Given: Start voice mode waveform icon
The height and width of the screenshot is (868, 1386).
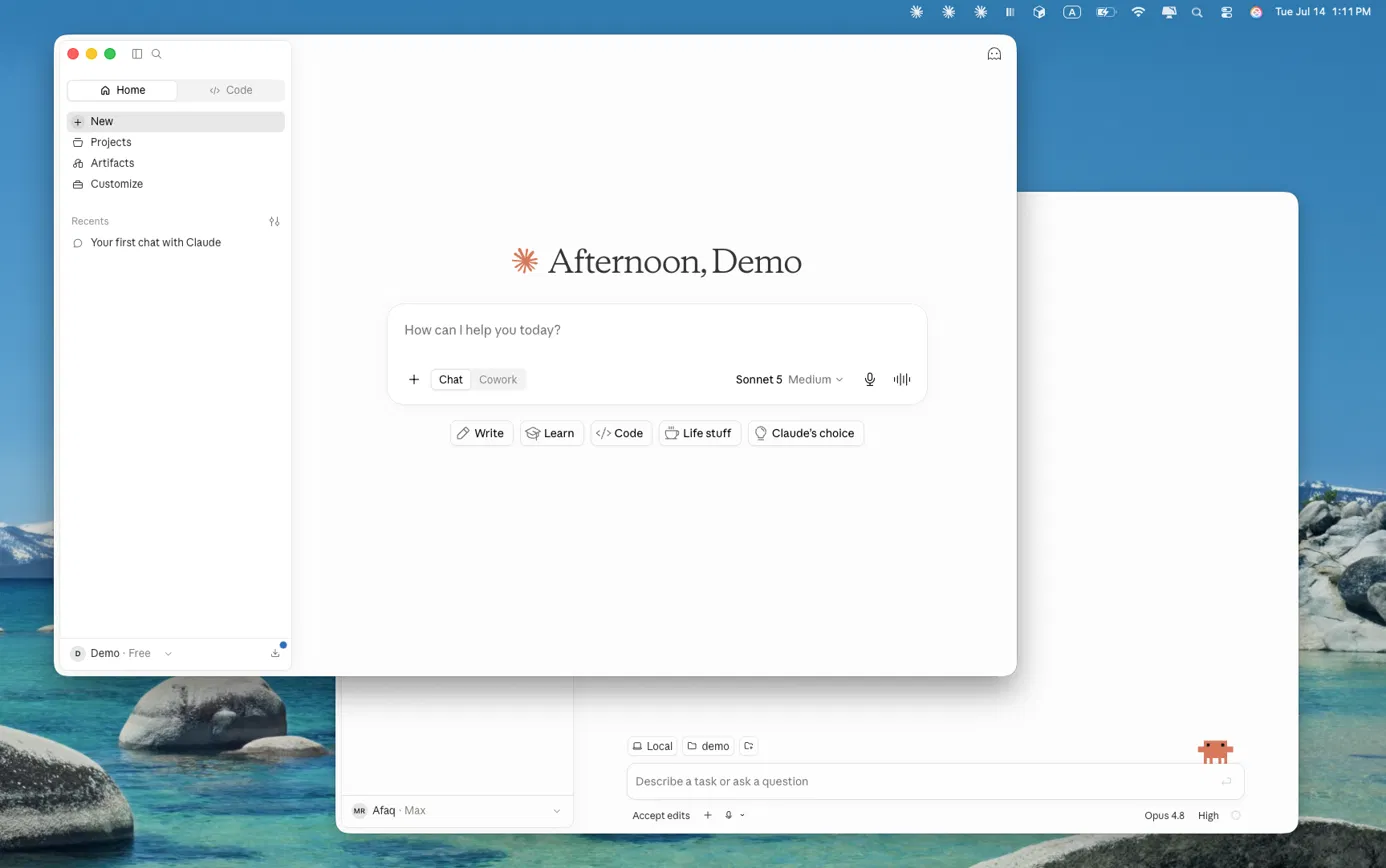Looking at the screenshot, I should [902, 379].
